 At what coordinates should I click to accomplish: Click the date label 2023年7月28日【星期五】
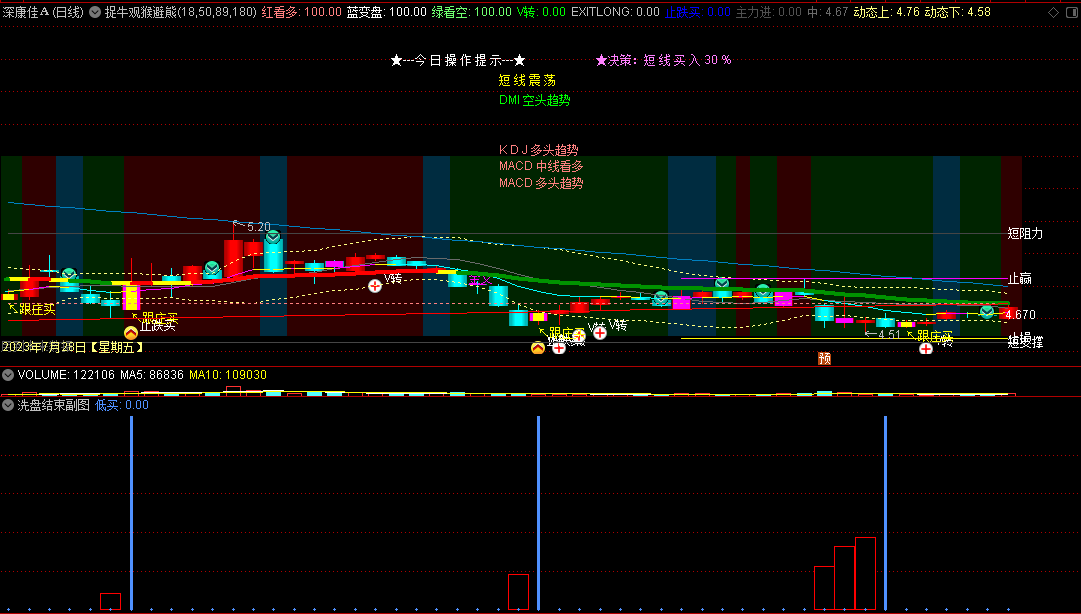pos(72,347)
